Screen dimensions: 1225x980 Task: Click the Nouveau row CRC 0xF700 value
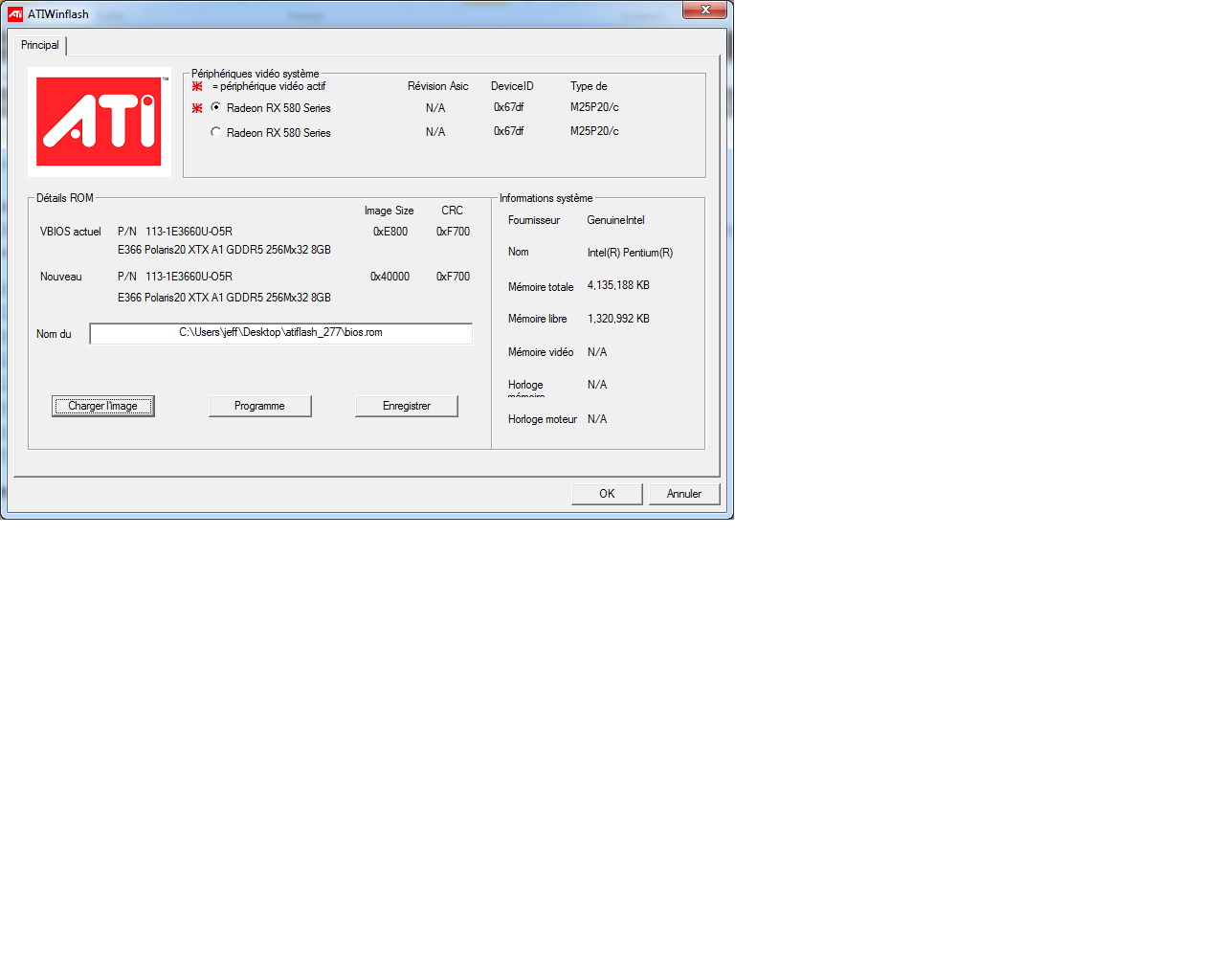tap(454, 277)
